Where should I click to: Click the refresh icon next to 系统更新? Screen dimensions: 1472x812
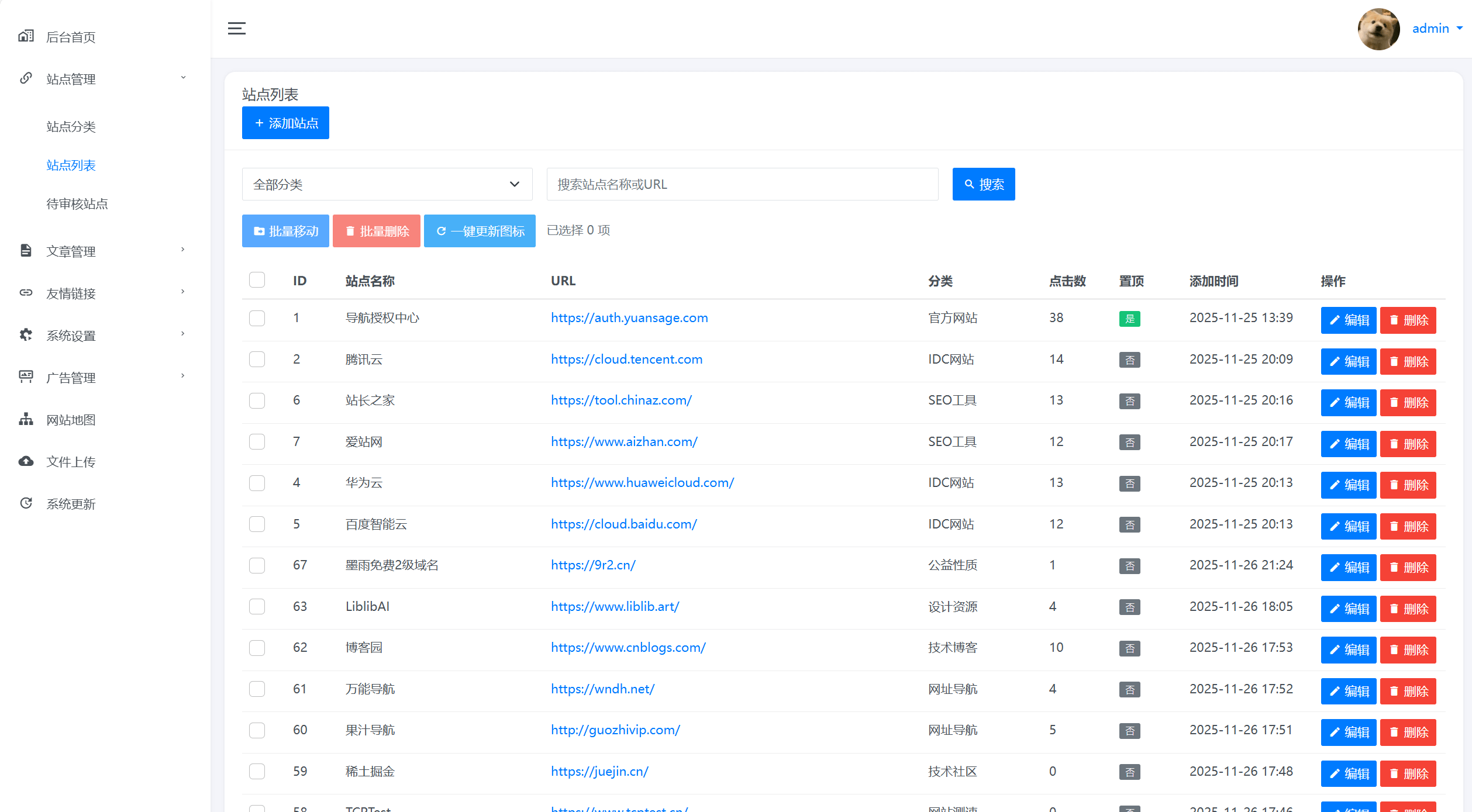coord(26,503)
